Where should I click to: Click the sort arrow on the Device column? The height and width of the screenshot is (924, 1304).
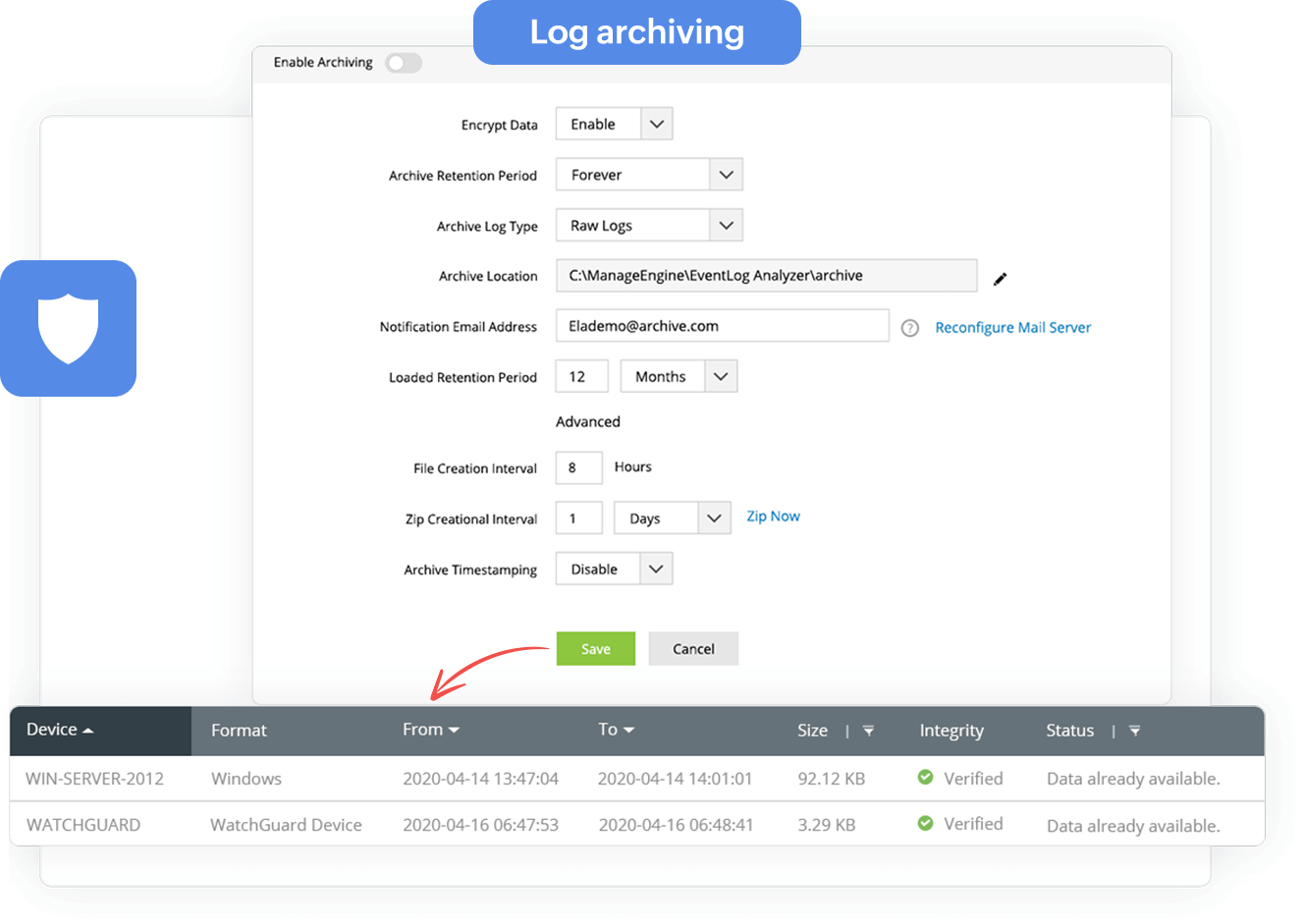click(x=90, y=729)
